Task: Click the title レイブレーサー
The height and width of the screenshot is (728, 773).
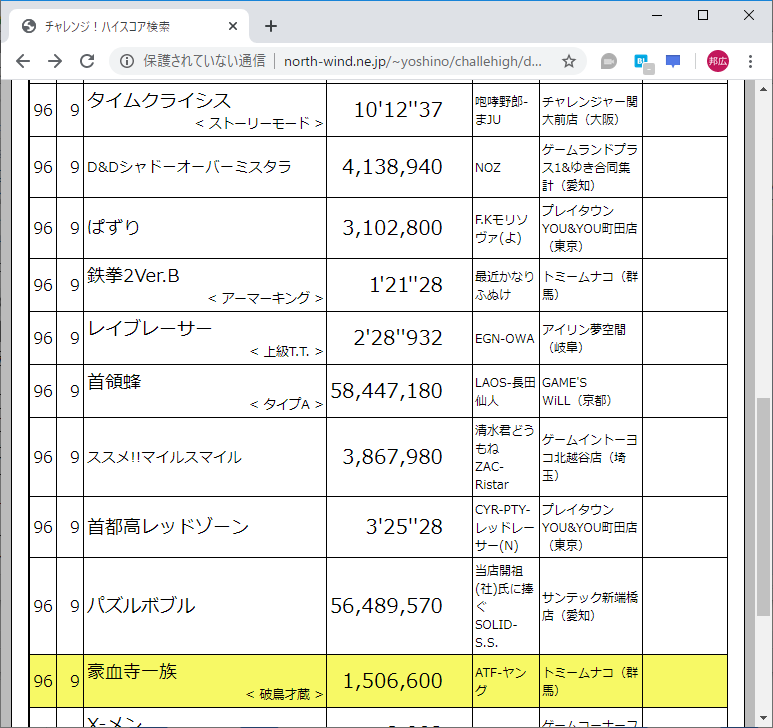Action: 149,328
